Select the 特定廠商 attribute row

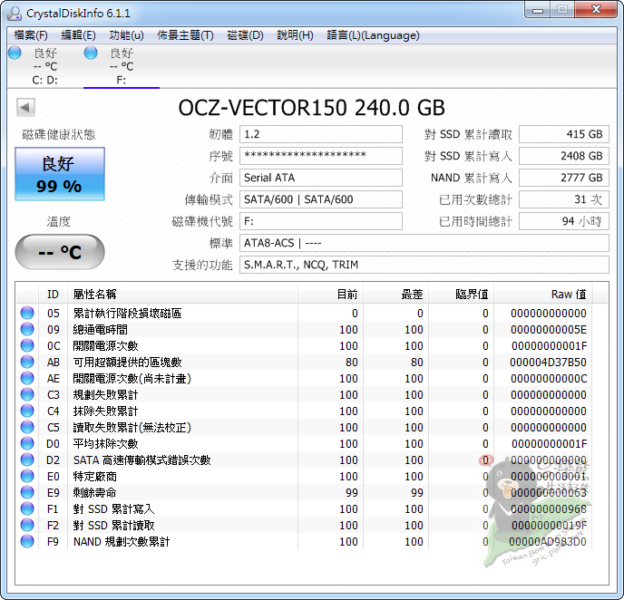[x=304, y=476]
